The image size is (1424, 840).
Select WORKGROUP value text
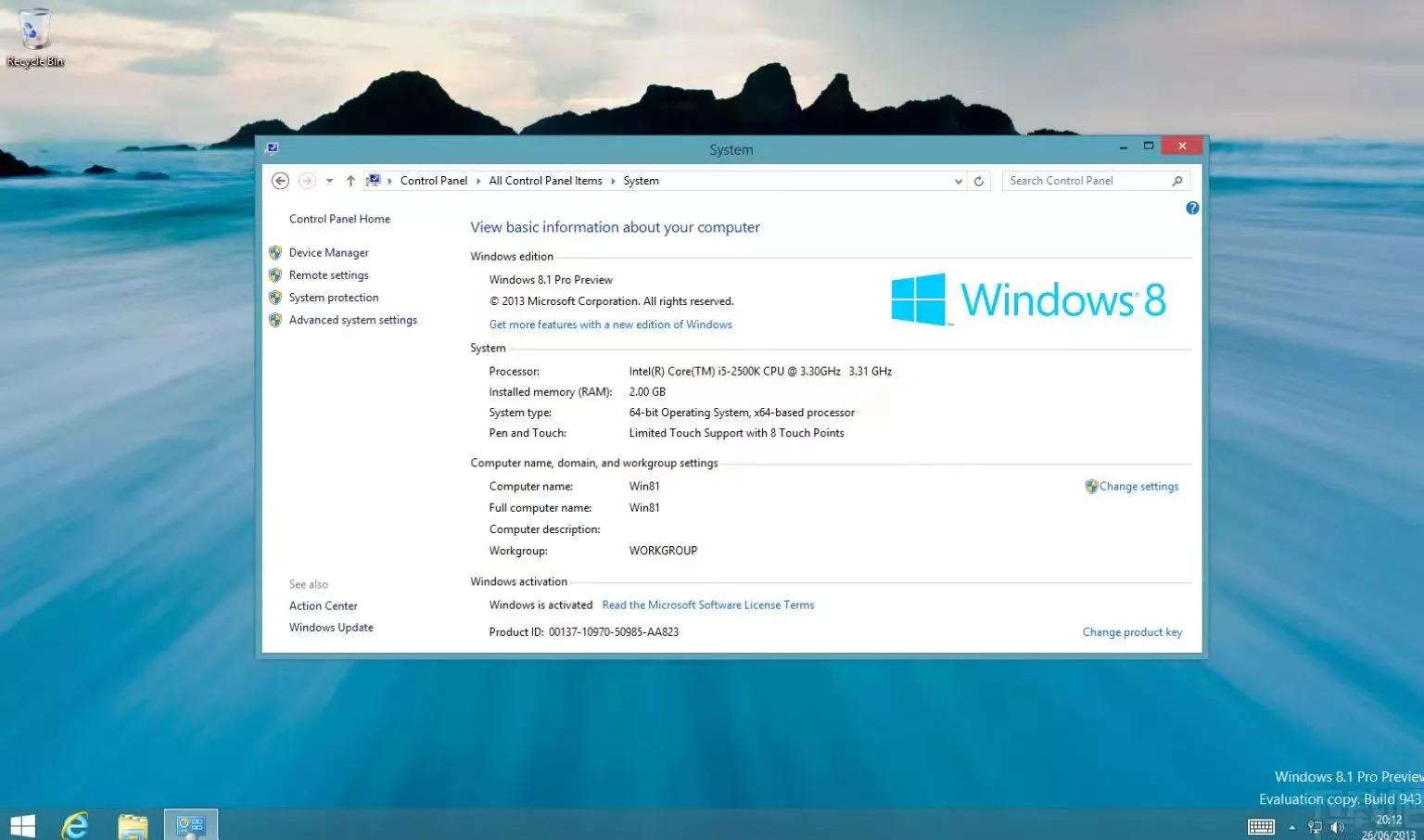click(663, 551)
